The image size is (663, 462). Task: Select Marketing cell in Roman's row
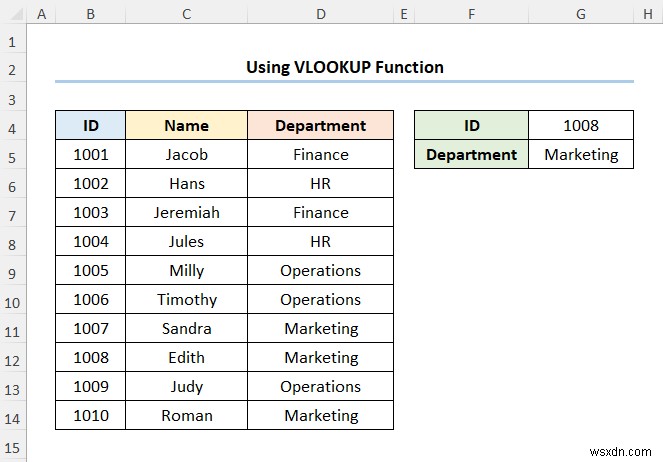pos(321,416)
